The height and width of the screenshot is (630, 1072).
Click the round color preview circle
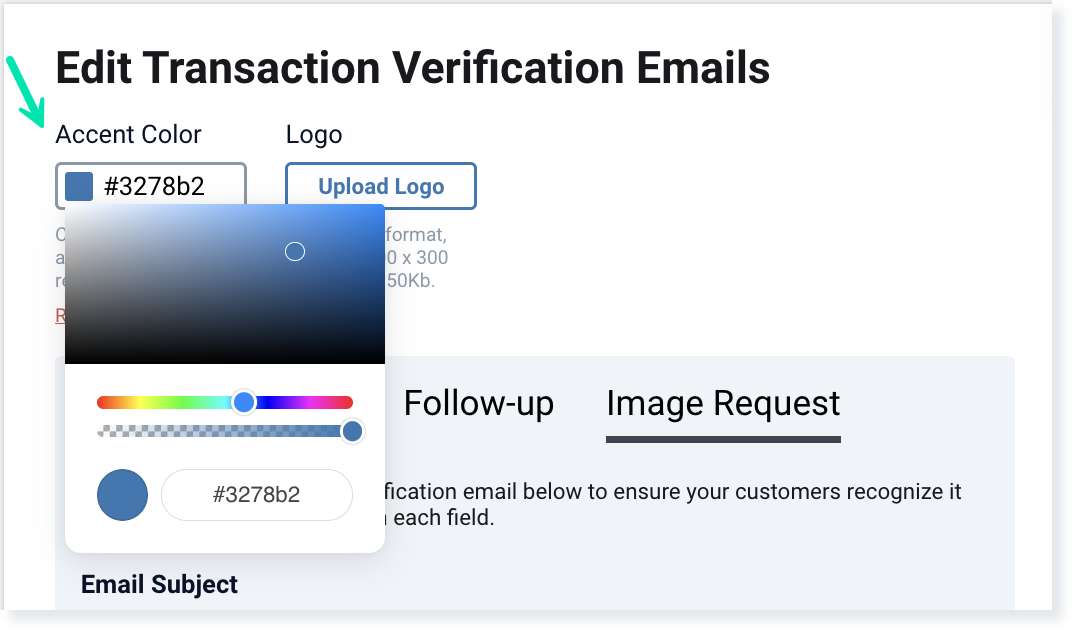tap(122, 495)
